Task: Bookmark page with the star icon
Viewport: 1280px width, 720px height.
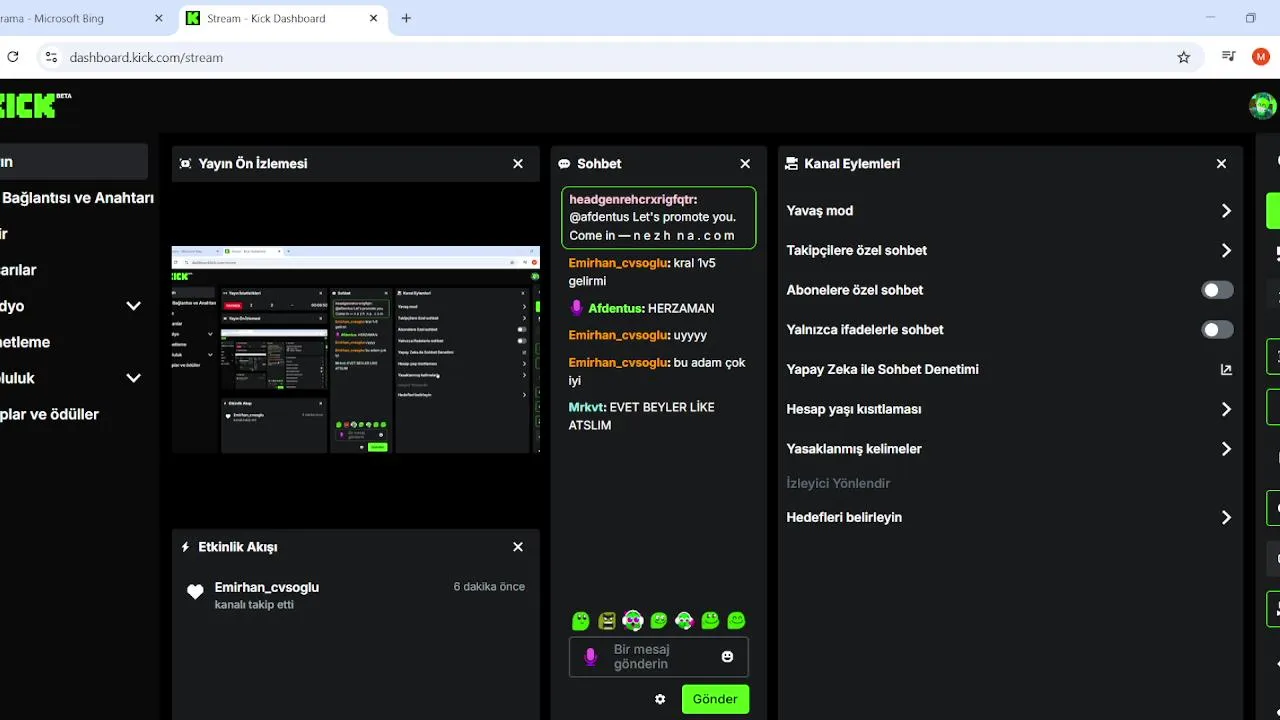Action: 1184,57
